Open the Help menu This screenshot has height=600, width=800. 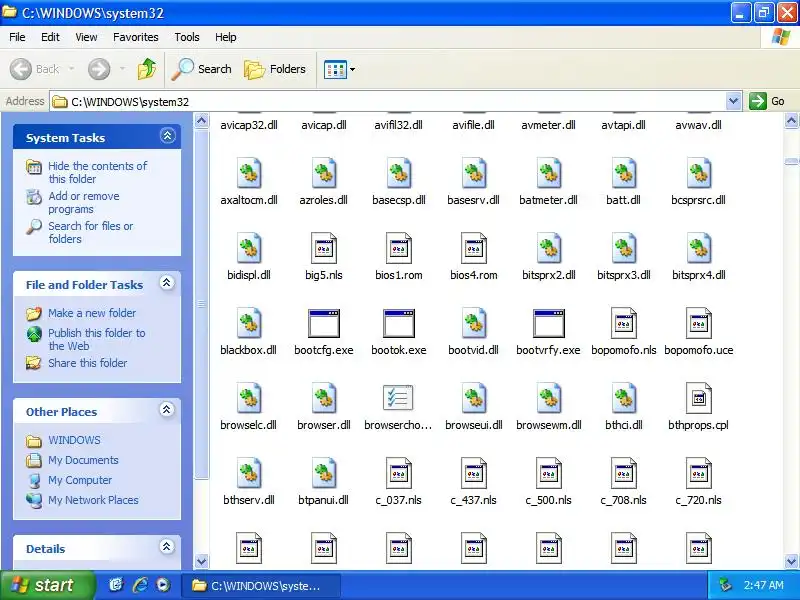tap(226, 37)
